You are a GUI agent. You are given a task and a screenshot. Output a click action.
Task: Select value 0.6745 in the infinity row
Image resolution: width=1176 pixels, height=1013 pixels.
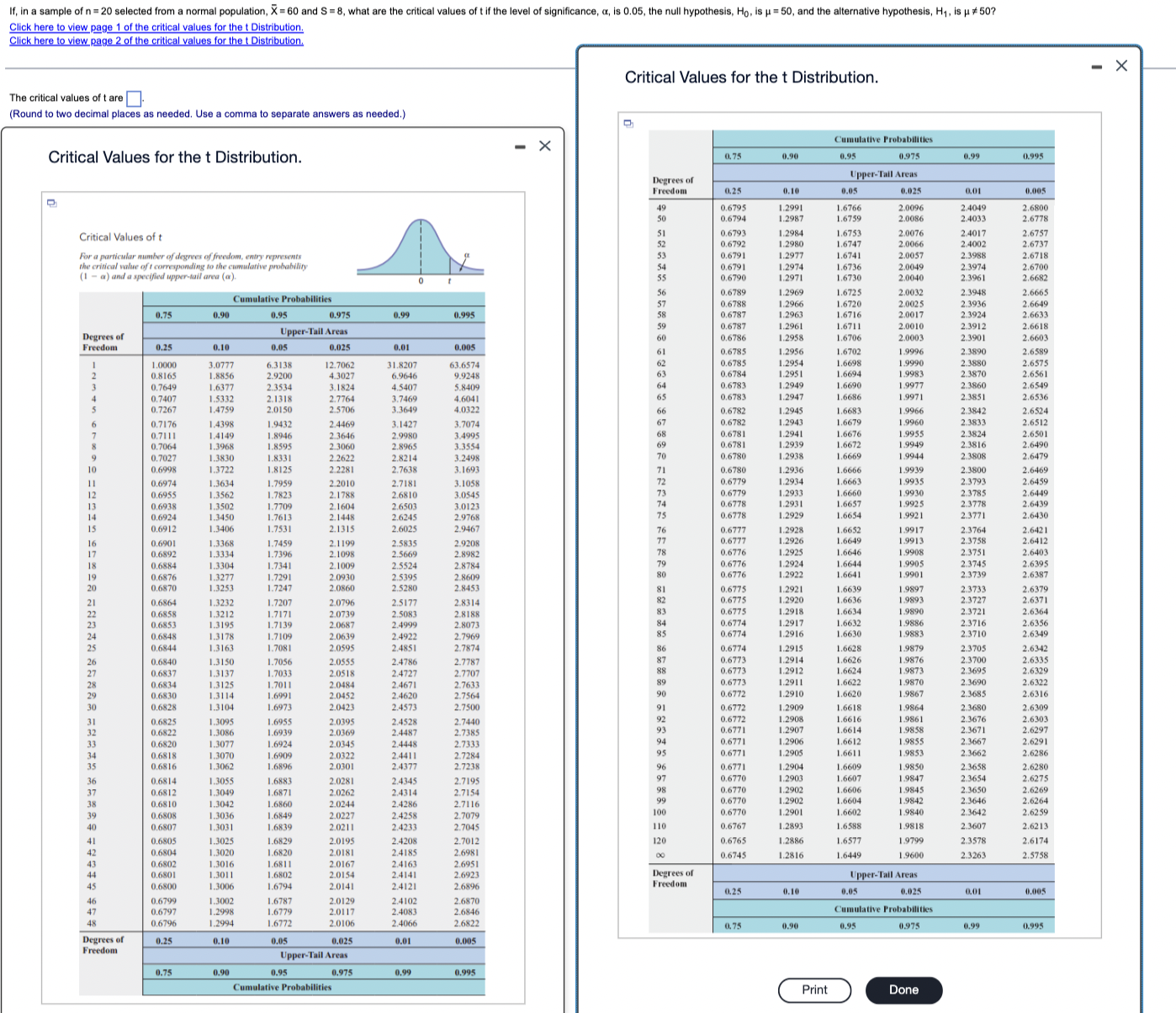click(x=734, y=855)
